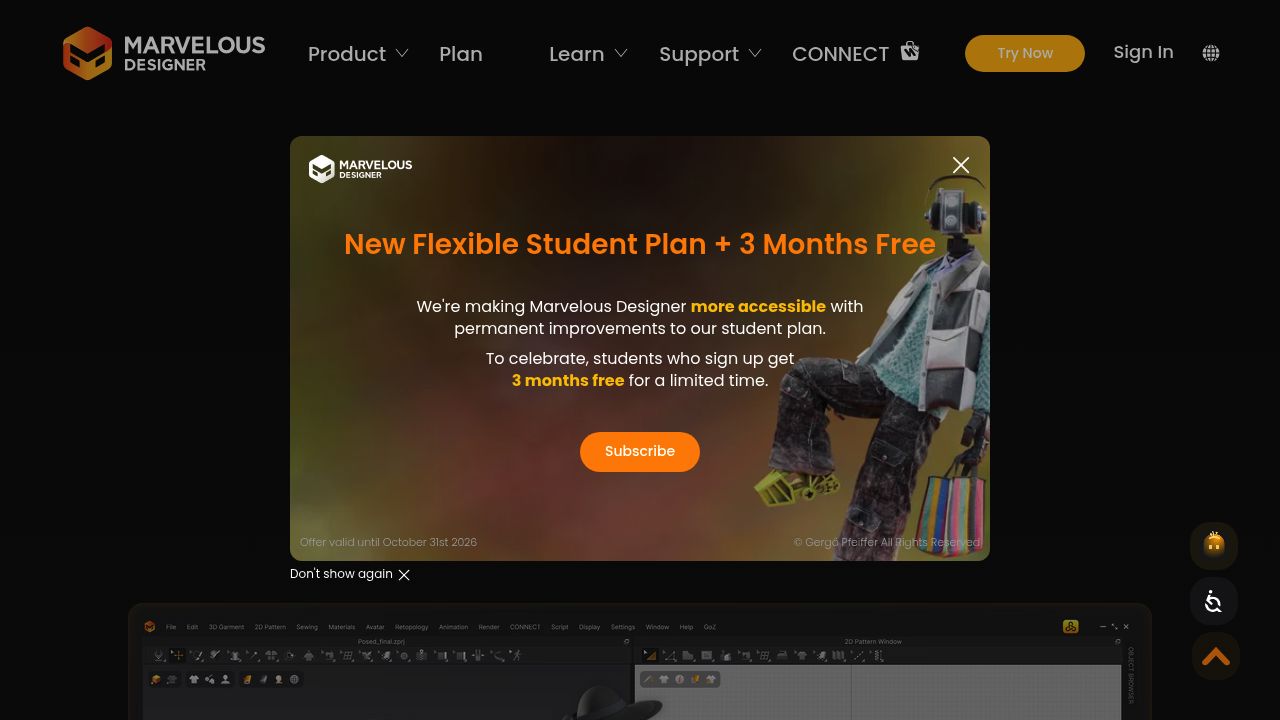Open the CONNECT store link
The image size is (1280, 720).
(x=840, y=54)
